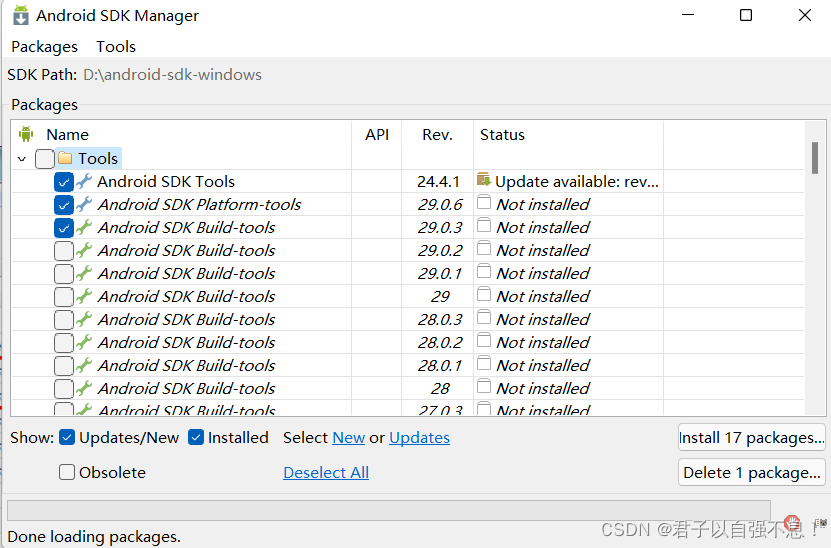This screenshot has height=548, width=831.
Task: Check Build-tools rev 28 checkbox
Action: click(x=64, y=389)
